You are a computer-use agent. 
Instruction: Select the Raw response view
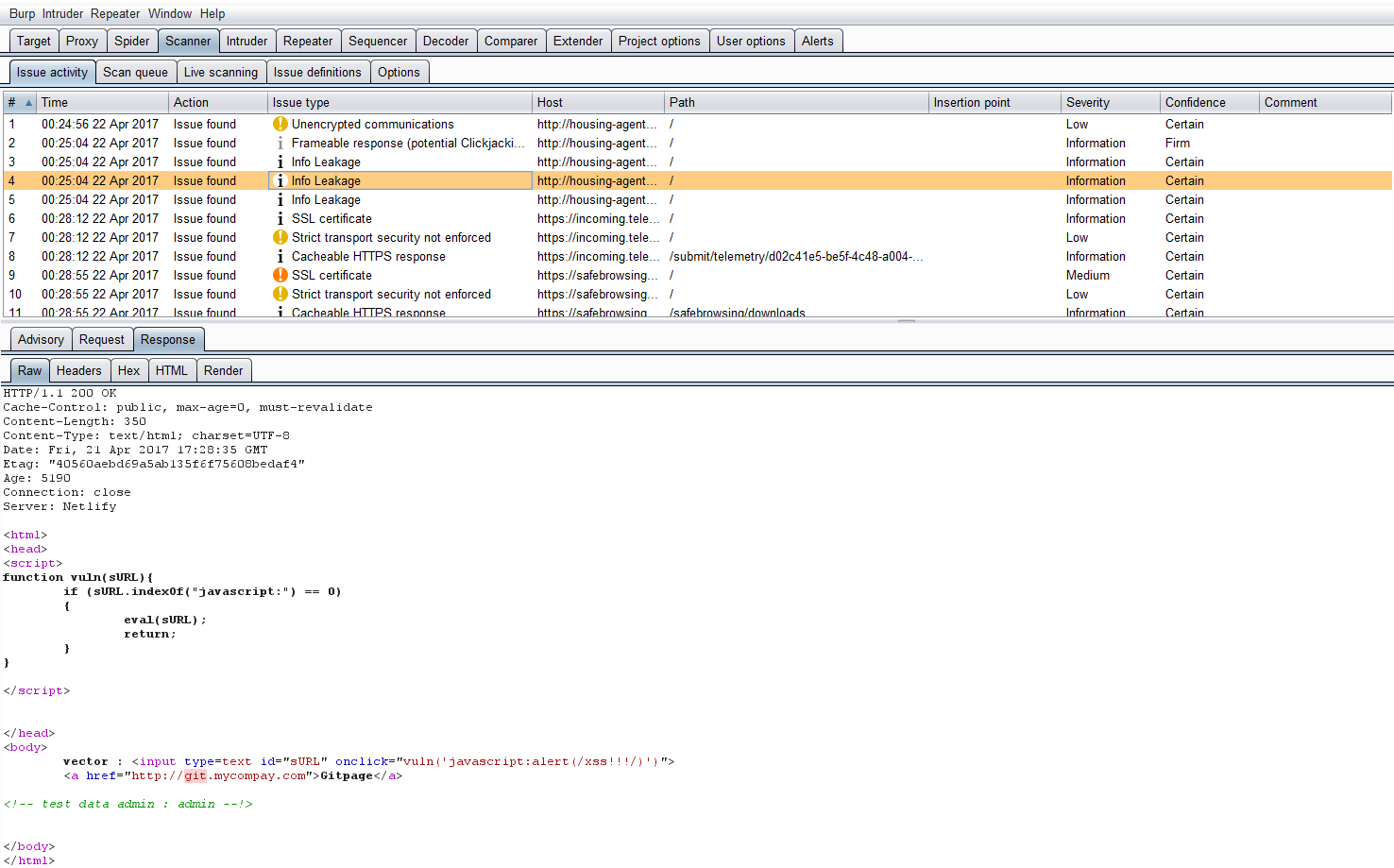point(30,370)
